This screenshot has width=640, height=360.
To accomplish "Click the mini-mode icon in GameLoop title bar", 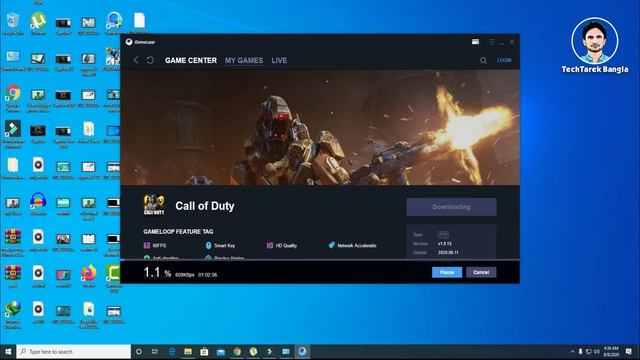I will click(x=476, y=42).
